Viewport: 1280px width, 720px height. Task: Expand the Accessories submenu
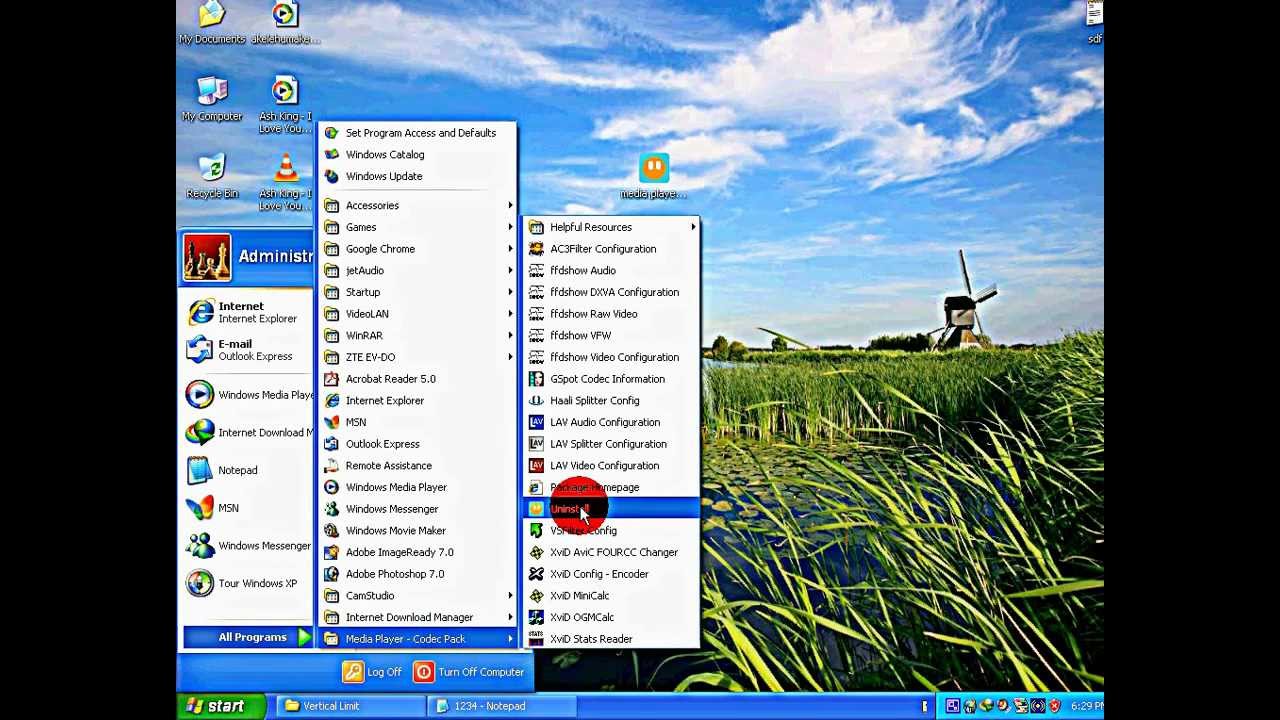pyautogui.click(x=417, y=206)
